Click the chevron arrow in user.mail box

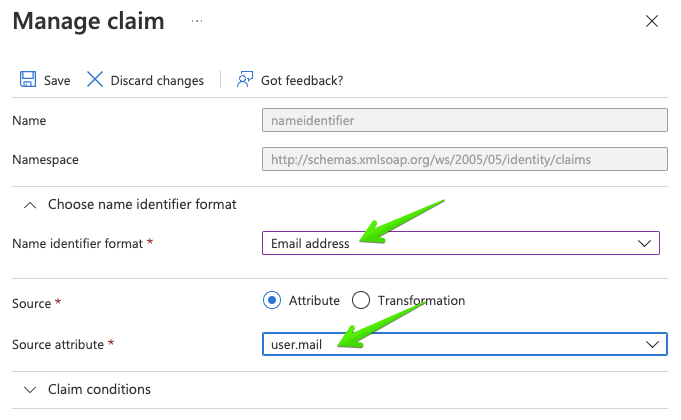pyautogui.click(x=652, y=344)
